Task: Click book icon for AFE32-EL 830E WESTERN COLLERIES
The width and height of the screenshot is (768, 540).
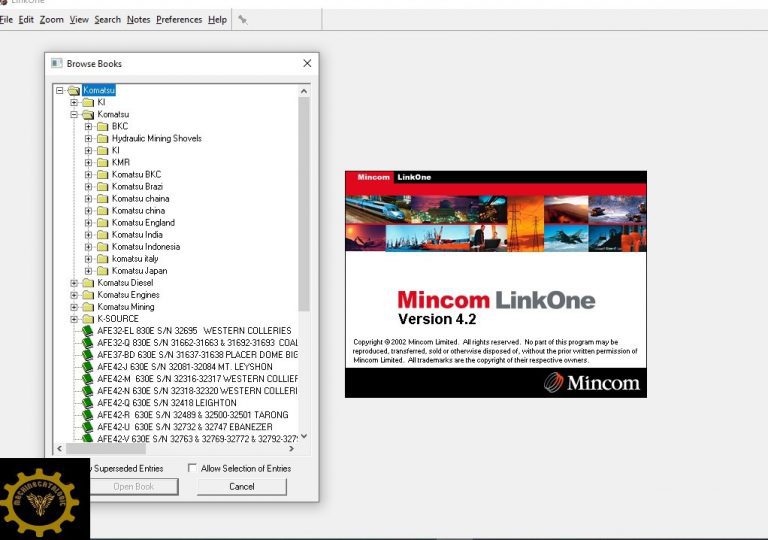Action: point(88,331)
